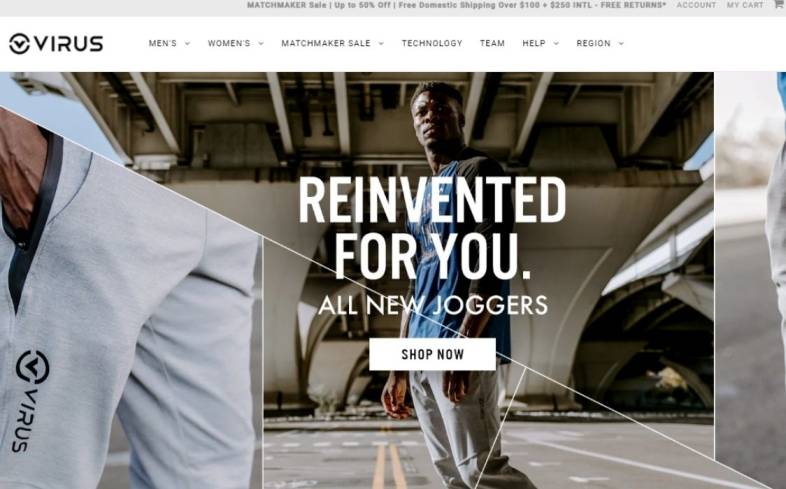Open the shopping cart icon
Screen dimensions: 786x489
[x=779, y=4]
